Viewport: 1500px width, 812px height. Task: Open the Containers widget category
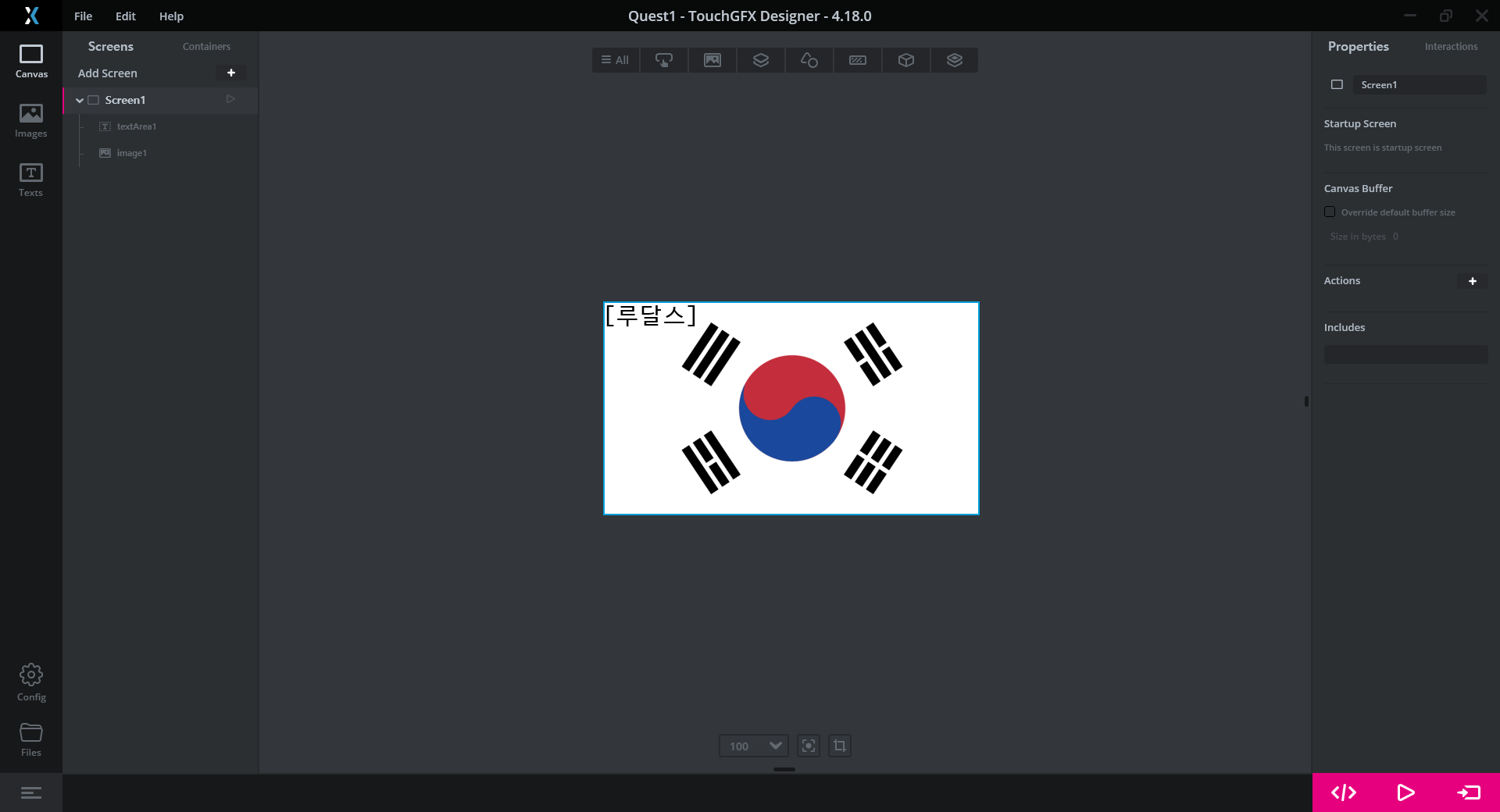click(x=761, y=60)
